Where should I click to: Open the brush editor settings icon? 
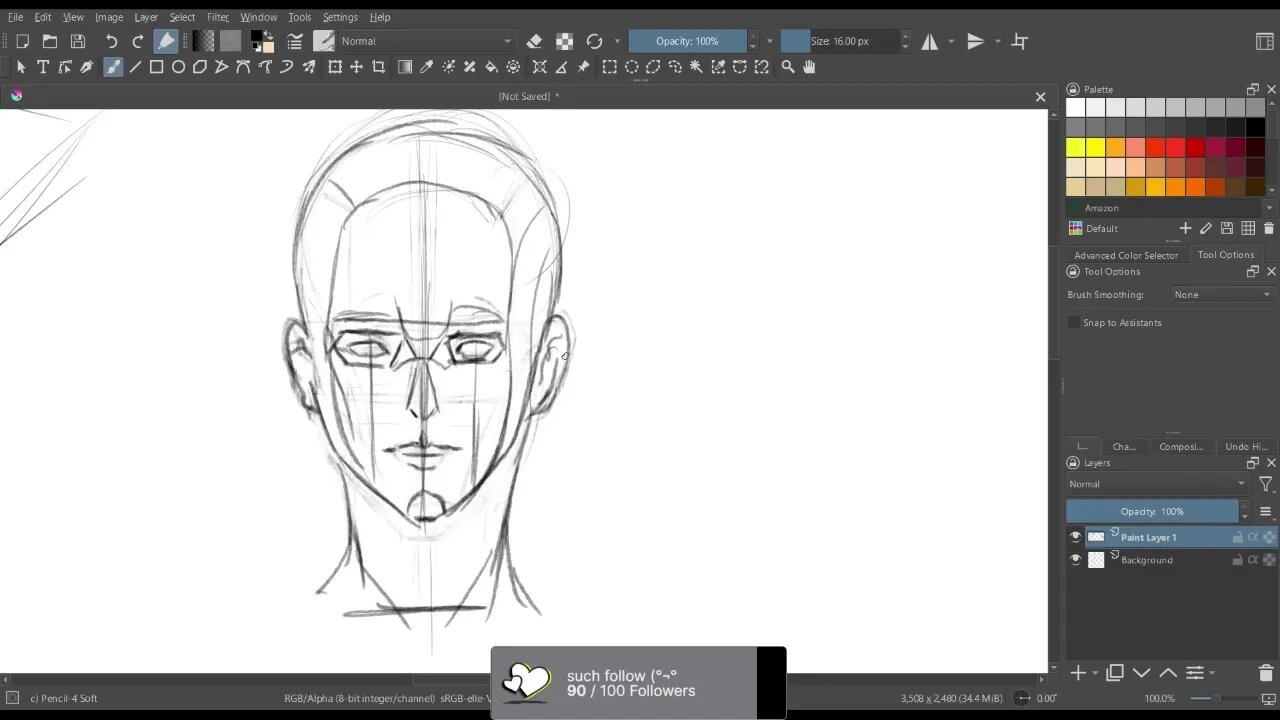(295, 41)
